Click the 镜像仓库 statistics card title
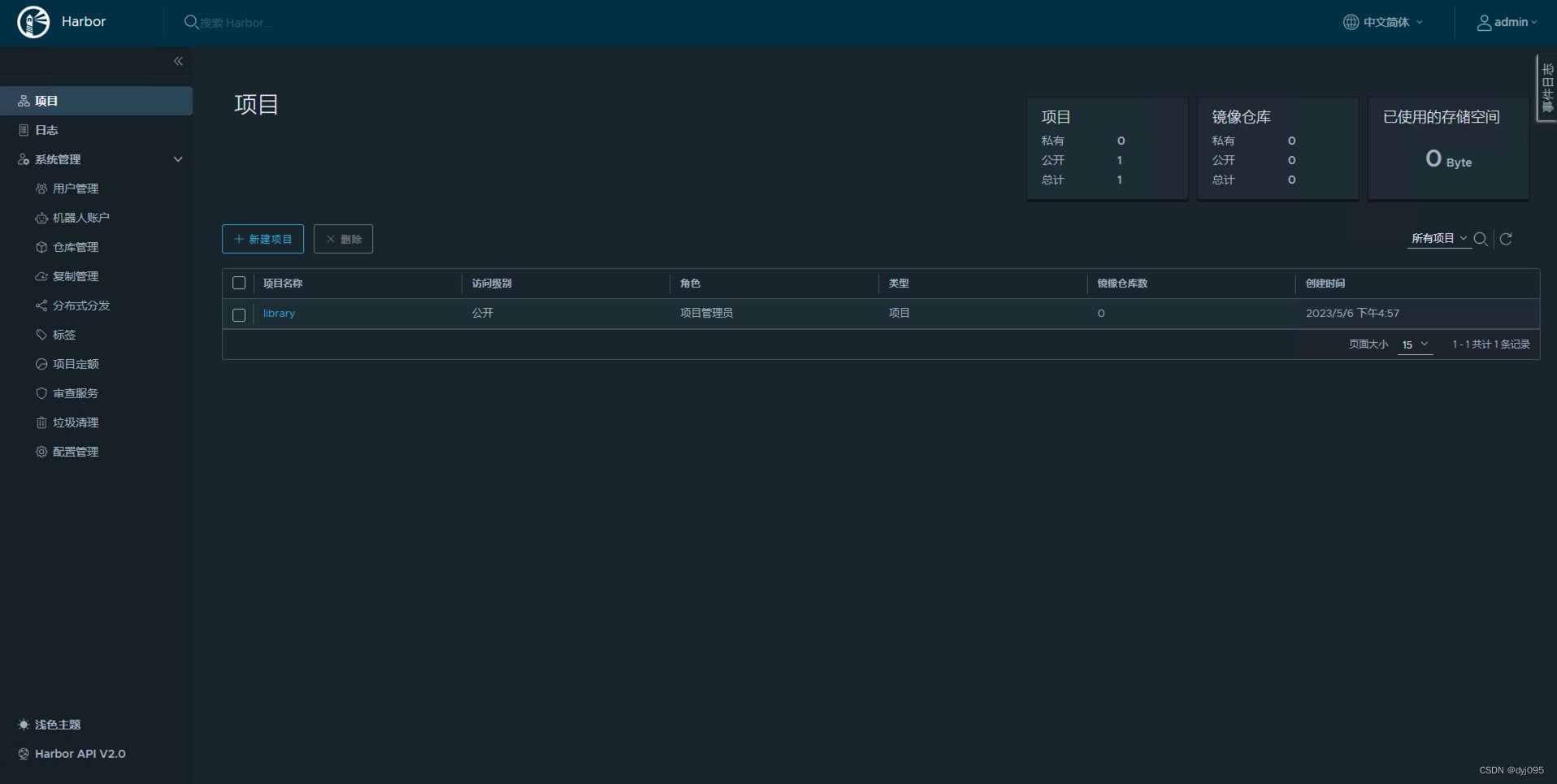Viewport: 1557px width, 784px height. point(1241,117)
